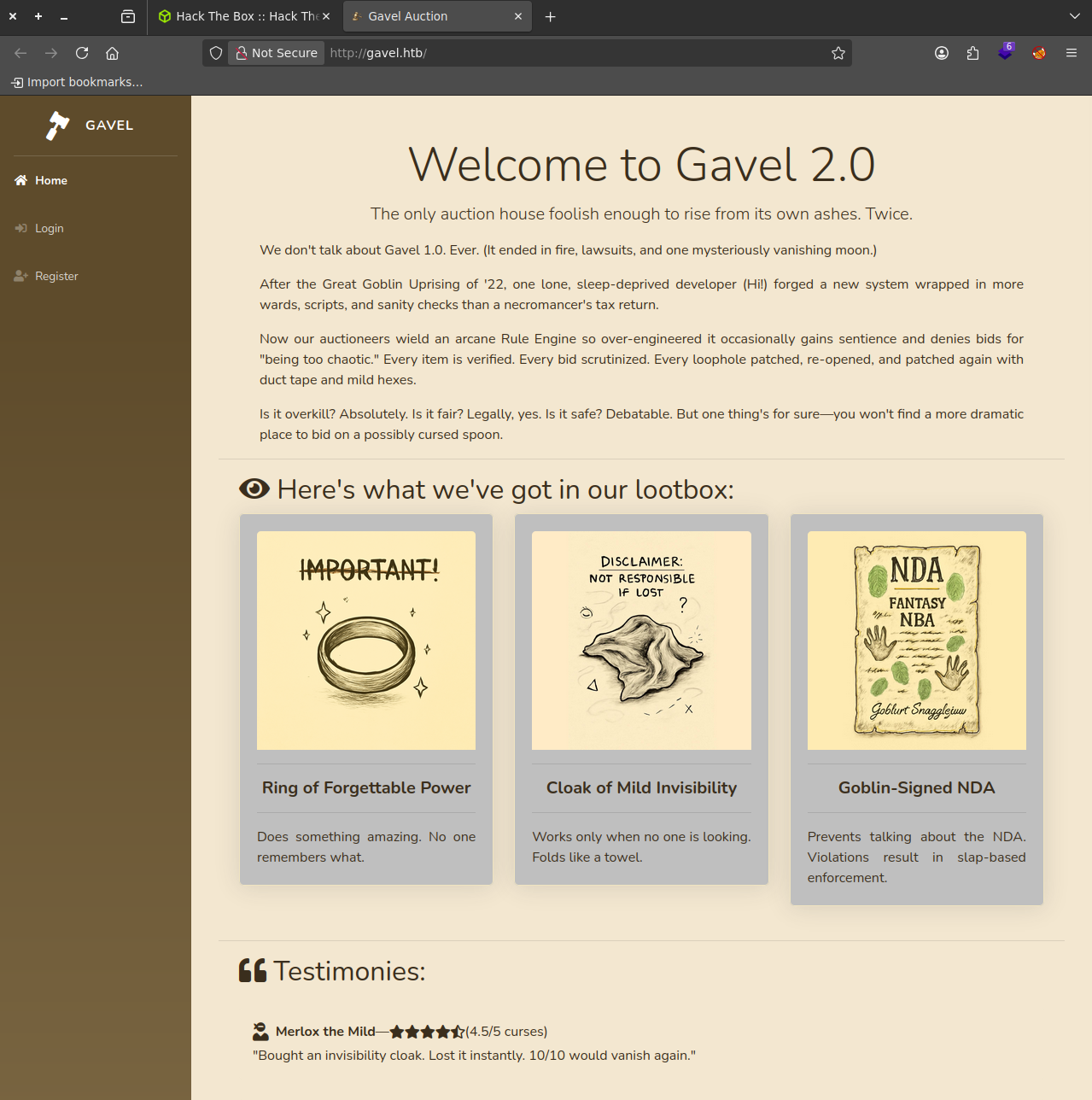Click the star rating for Merlox
Viewport: 1092px width, 1100px height.
pyautogui.click(x=427, y=1032)
